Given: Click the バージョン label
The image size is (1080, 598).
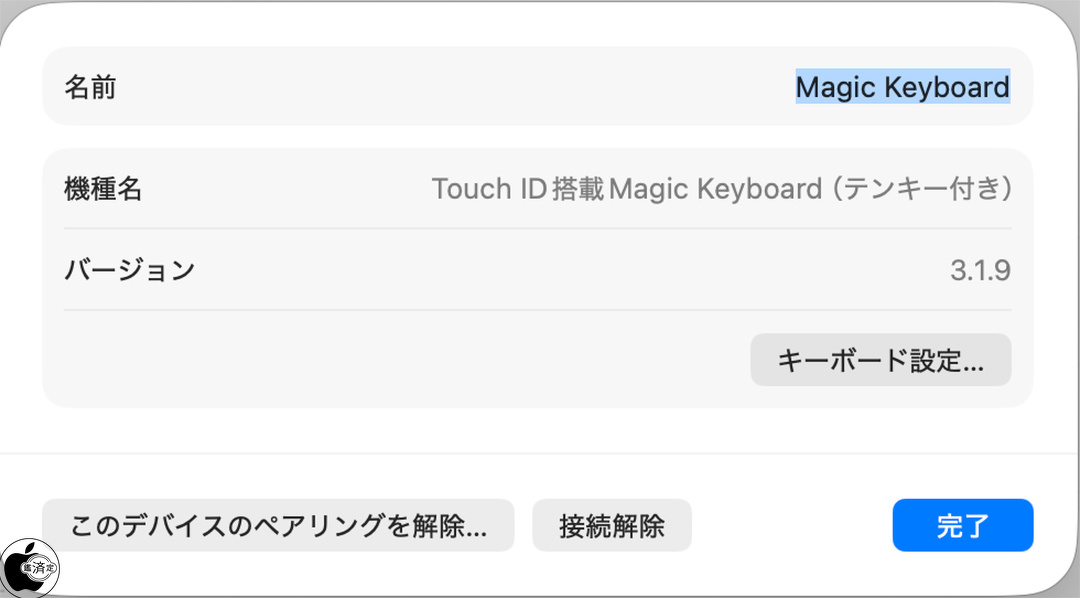Looking at the screenshot, I should [129, 270].
